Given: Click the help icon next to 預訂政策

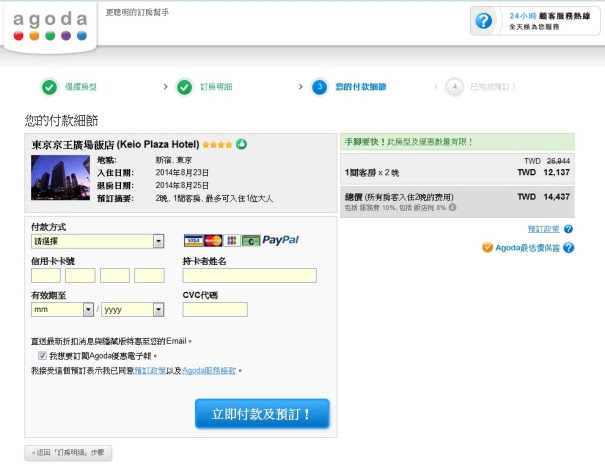Looking at the screenshot, I should [x=568, y=229].
